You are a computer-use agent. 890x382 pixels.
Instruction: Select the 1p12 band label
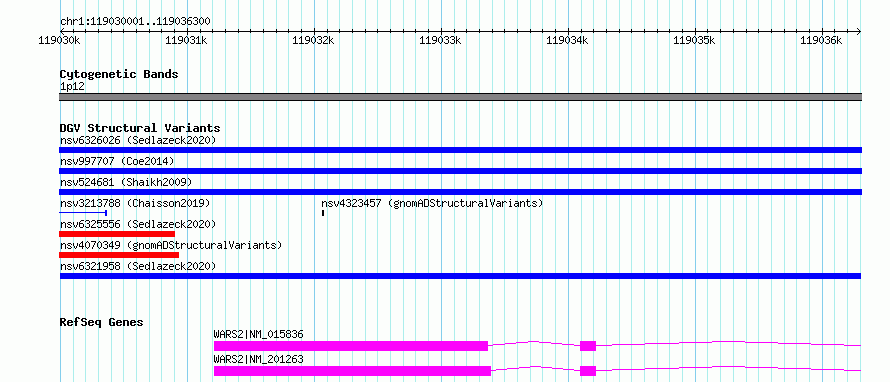[x=72, y=87]
